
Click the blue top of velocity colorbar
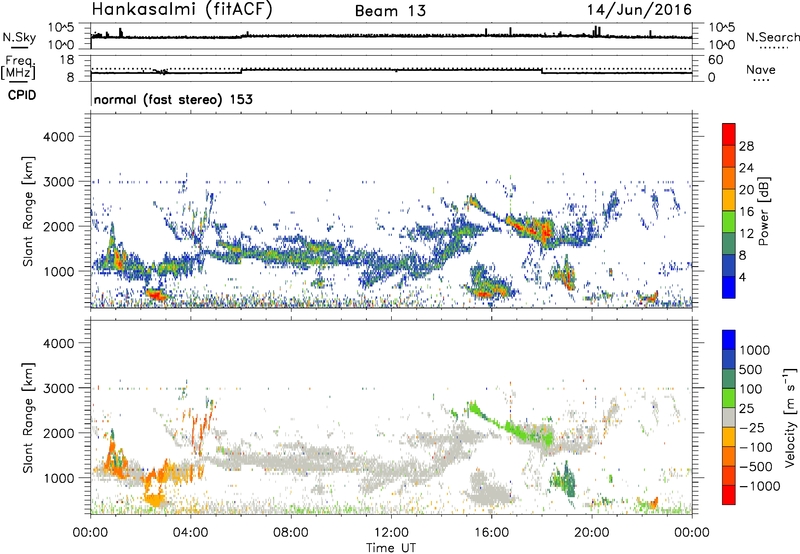[729, 340]
